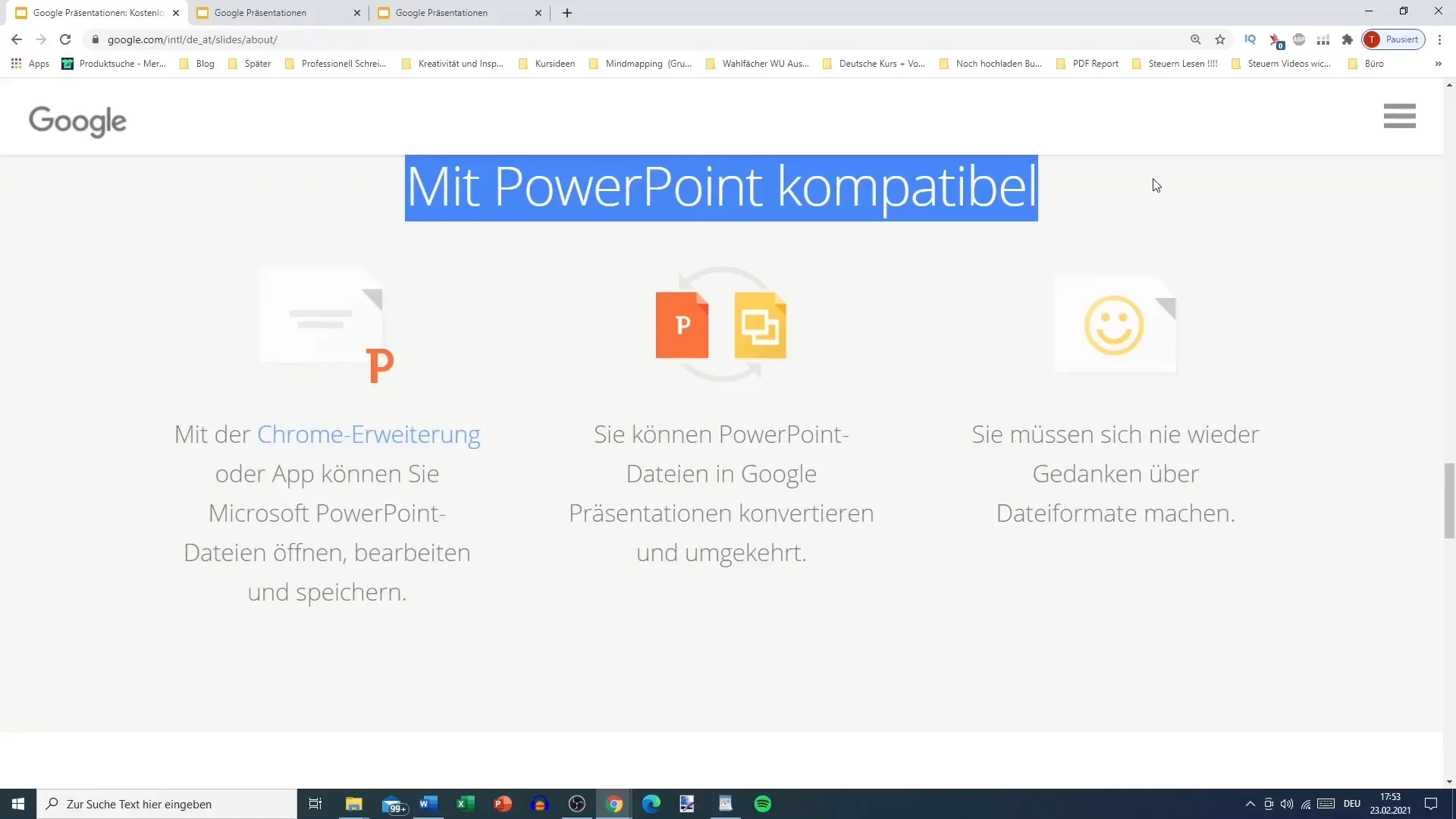Open the Produktsuche - Mer... bookmark
This screenshot has height=819, width=1456.
click(114, 64)
